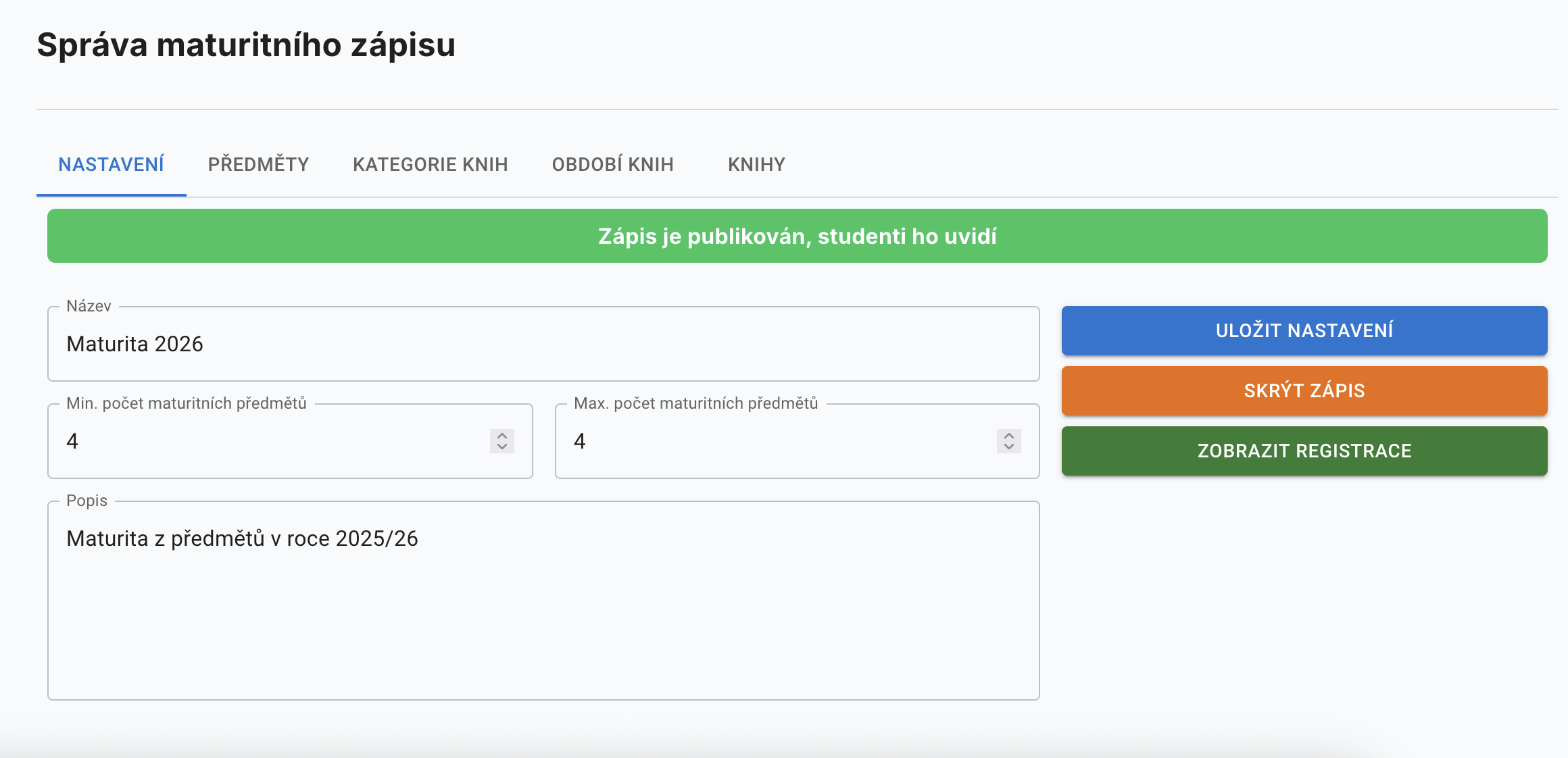Click the green published status banner
Viewport: 1568px width, 758px height.
(x=797, y=236)
